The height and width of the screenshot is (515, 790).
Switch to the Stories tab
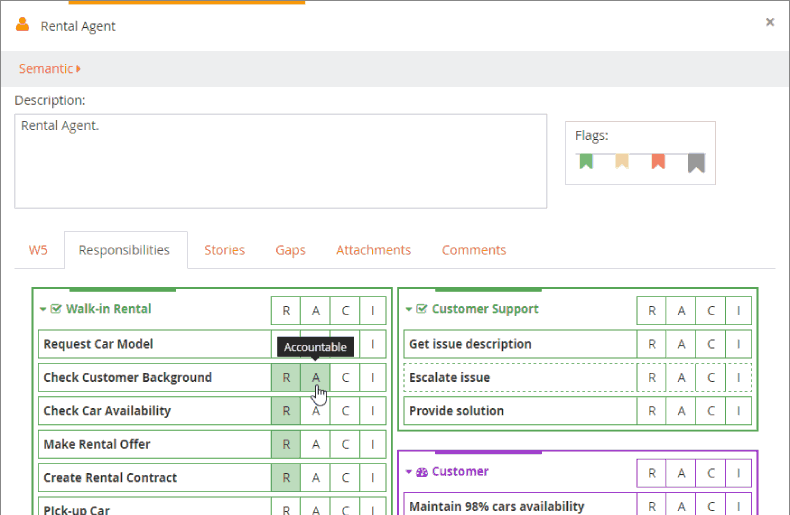pyautogui.click(x=224, y=250)
